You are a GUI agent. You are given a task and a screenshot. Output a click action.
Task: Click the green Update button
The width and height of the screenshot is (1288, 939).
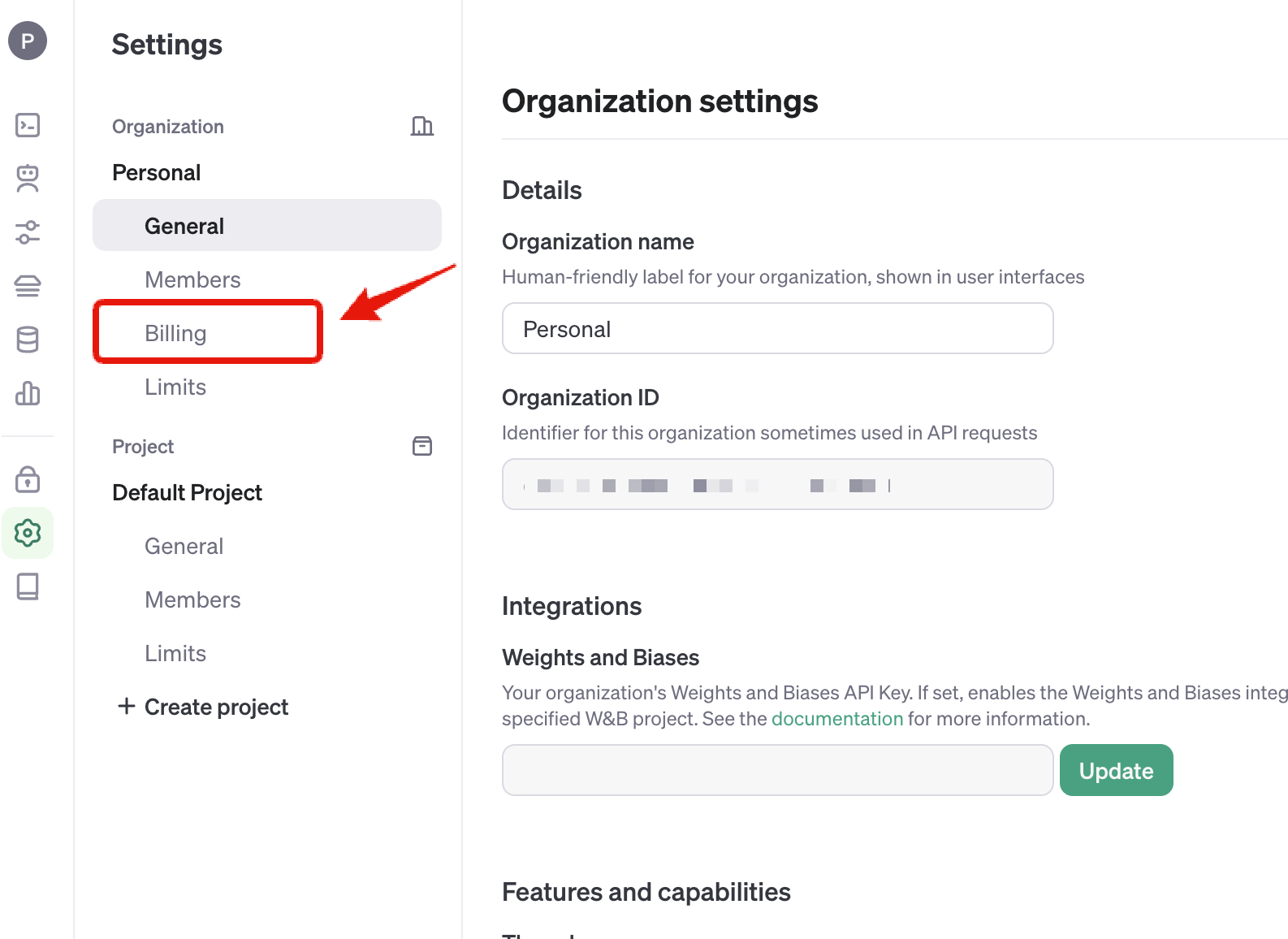click(1116, 770)
